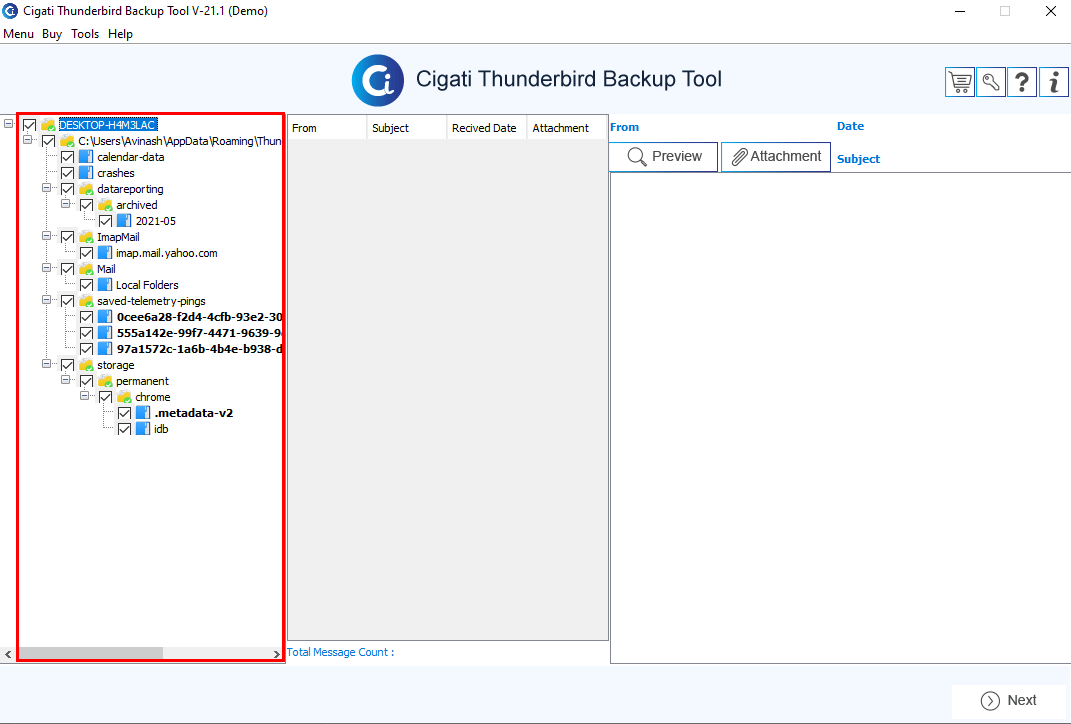Open the Tools menu
The height and width of the screenshot is (724, 1071).
[85, 34]
